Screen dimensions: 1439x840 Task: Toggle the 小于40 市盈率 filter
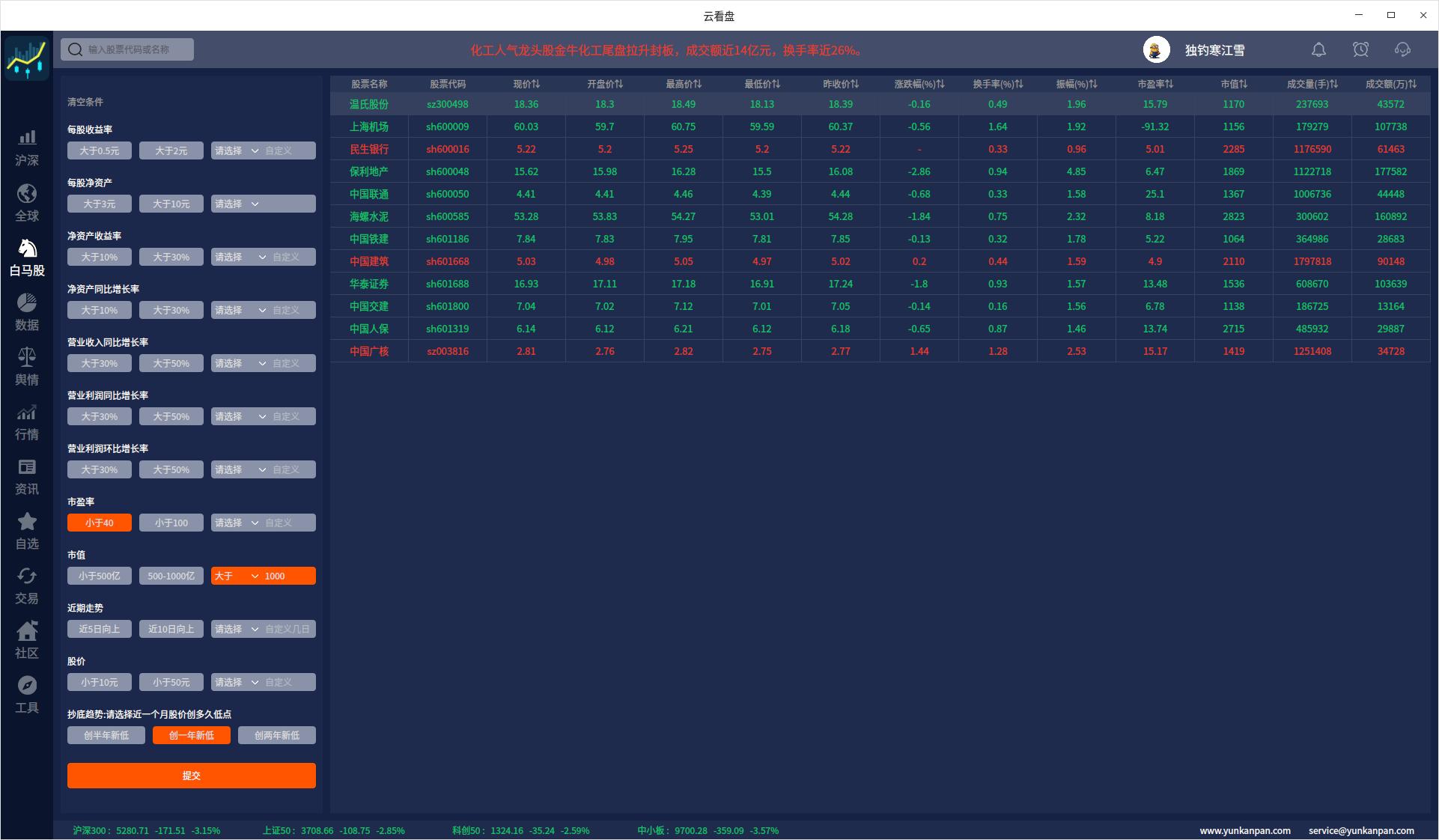(x=100, y=523)
